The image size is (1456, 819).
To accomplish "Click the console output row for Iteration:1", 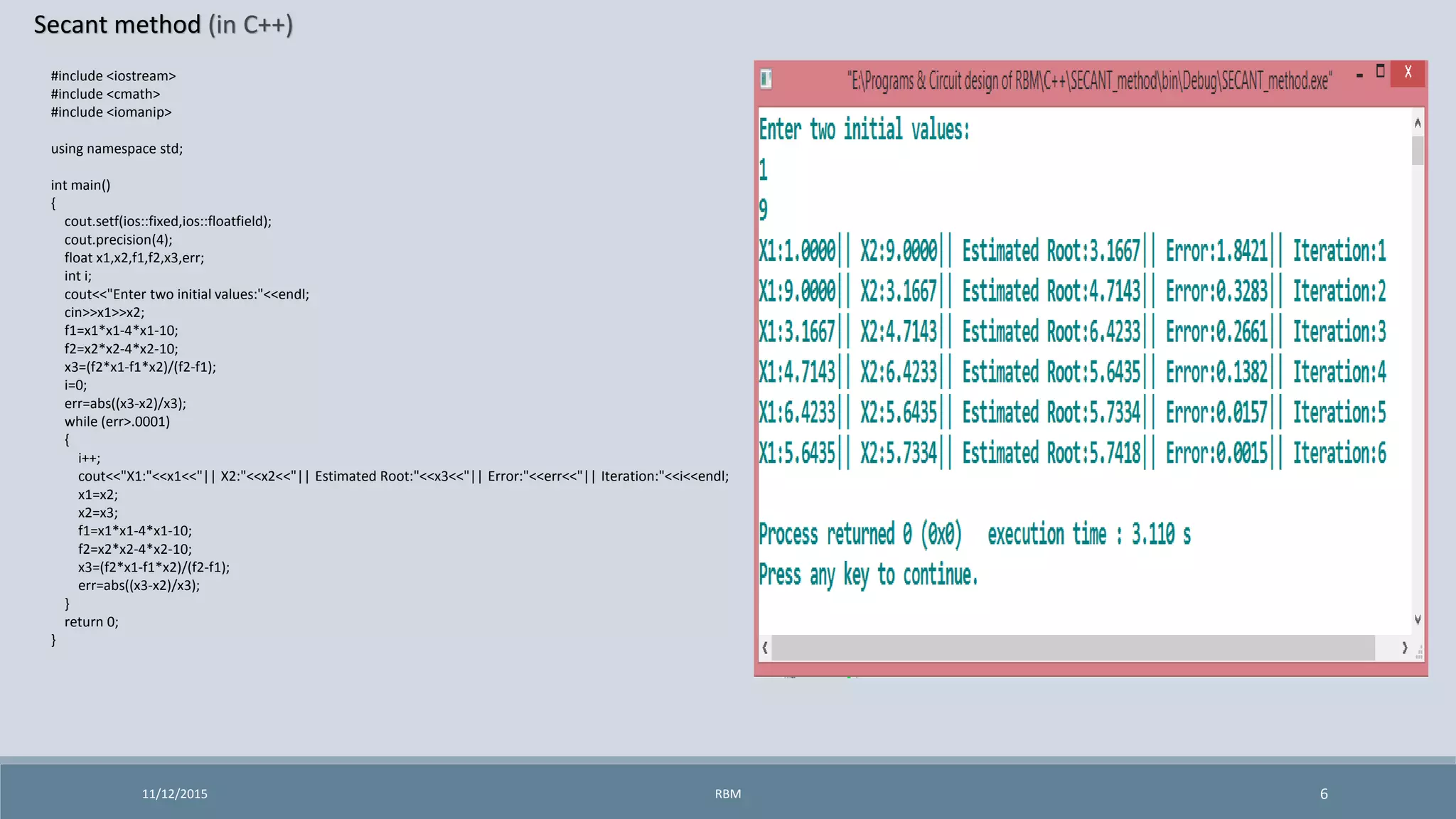I will coord(1072,251).
